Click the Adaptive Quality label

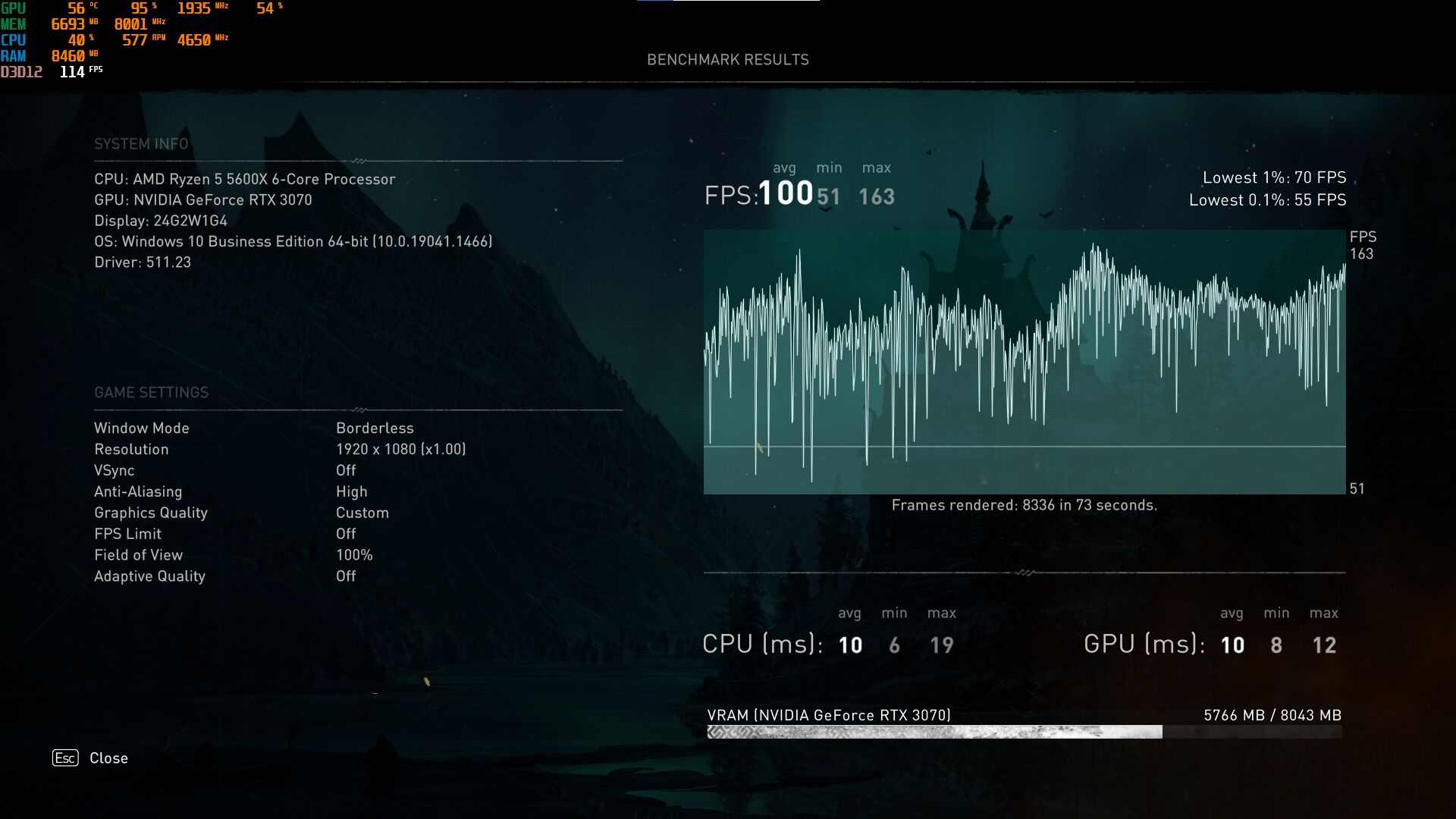149,576
